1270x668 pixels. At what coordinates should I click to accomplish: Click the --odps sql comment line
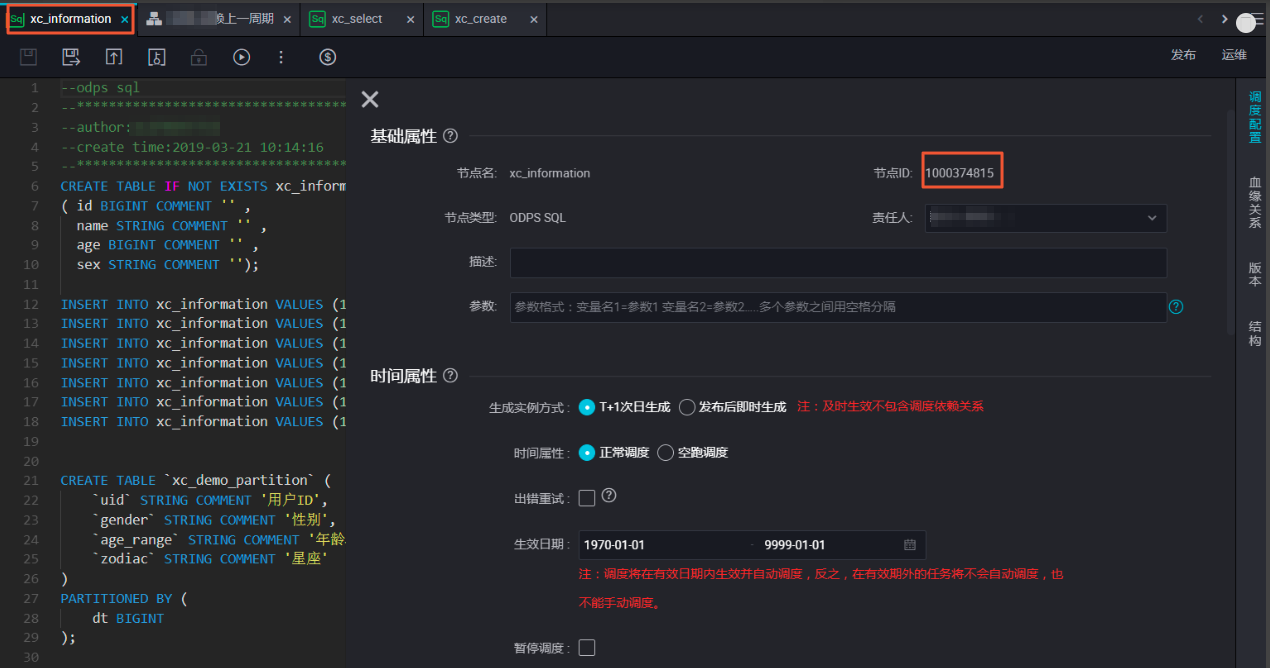tap(100, 88)
